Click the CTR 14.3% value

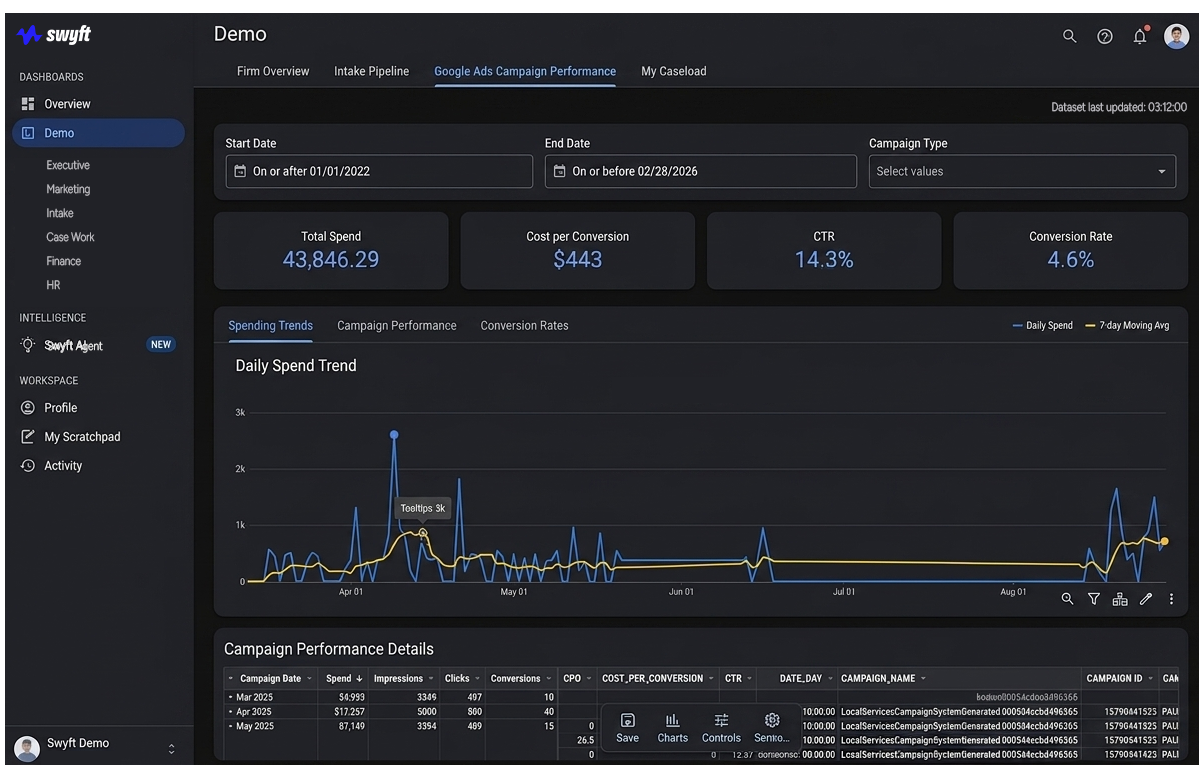pos(824,260)
